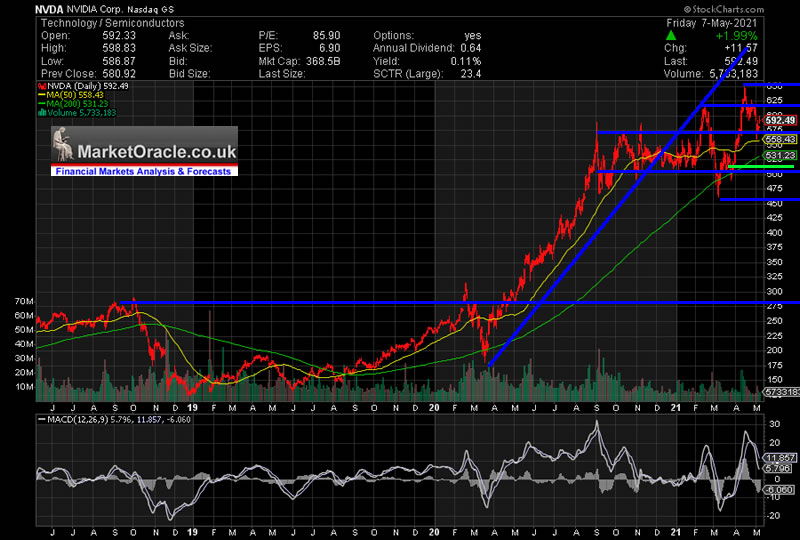This screenshot has width=800, height=540.
Task: Click the Volume legend marker
Action: 39,112
